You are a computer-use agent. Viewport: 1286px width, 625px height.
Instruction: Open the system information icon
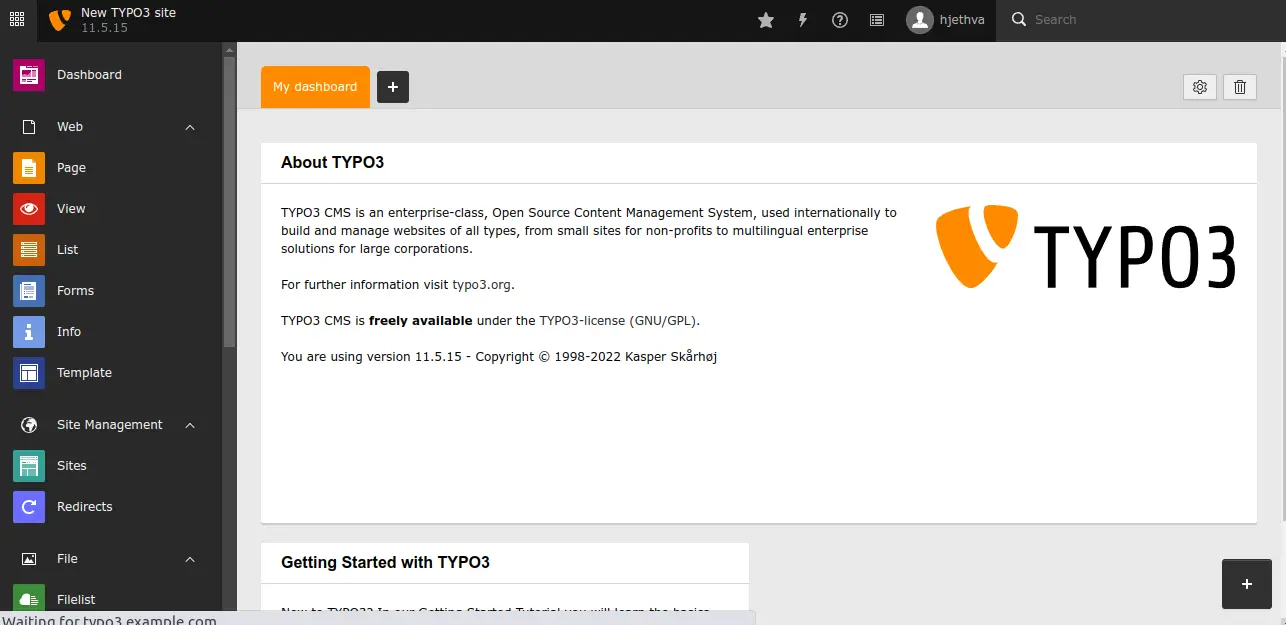[877, 20]
